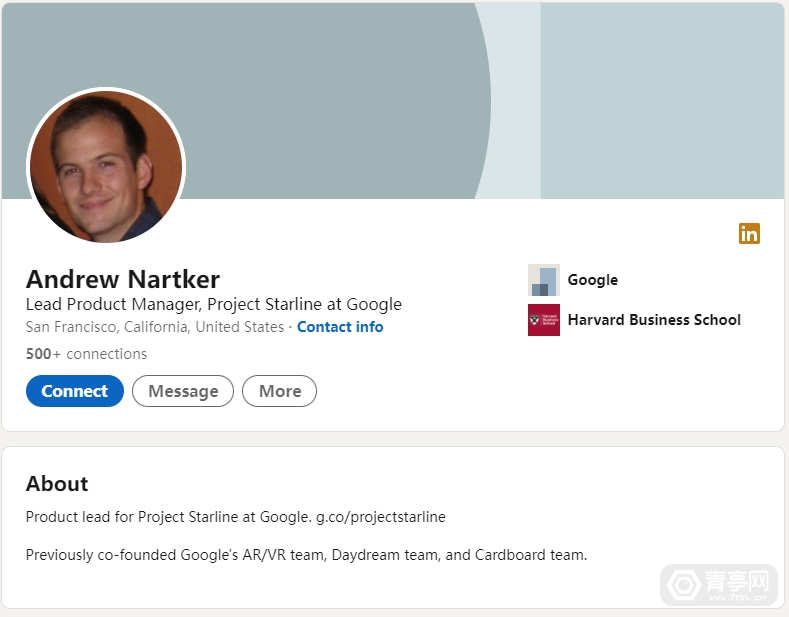Click the San Francisco location text
This screenshot has height=617, width=789.
pyautogui.click(x=155, y=327)
